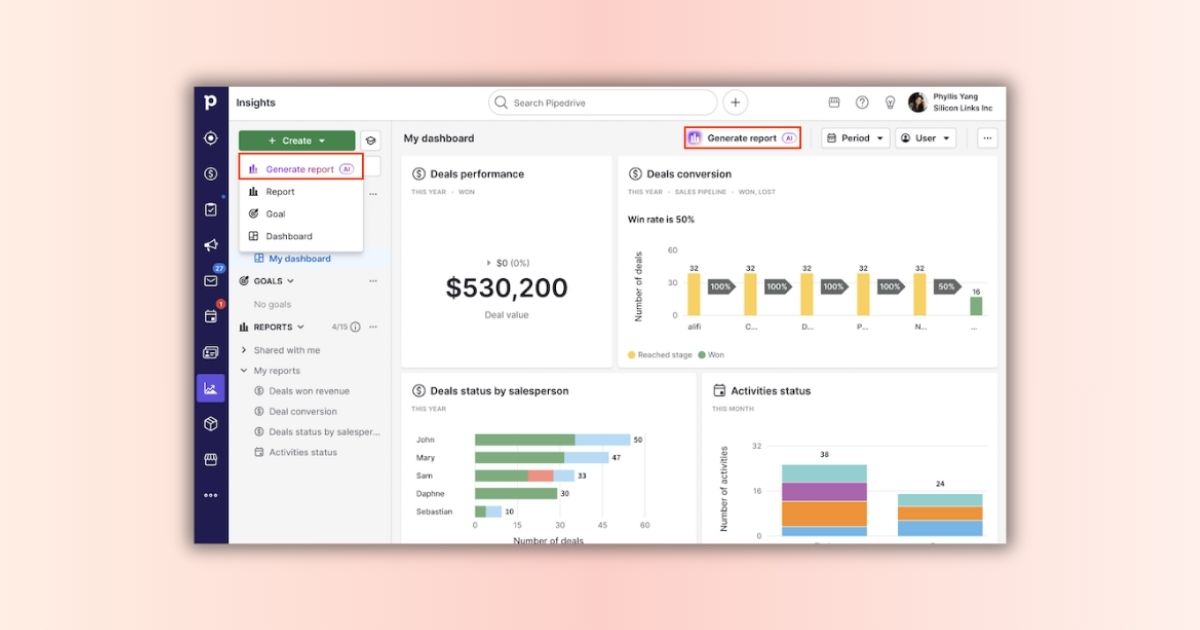This screenshot has height=630, width=1200.
Task: Click the Goals target icon in sidebar
Action: tap(244, 281)
